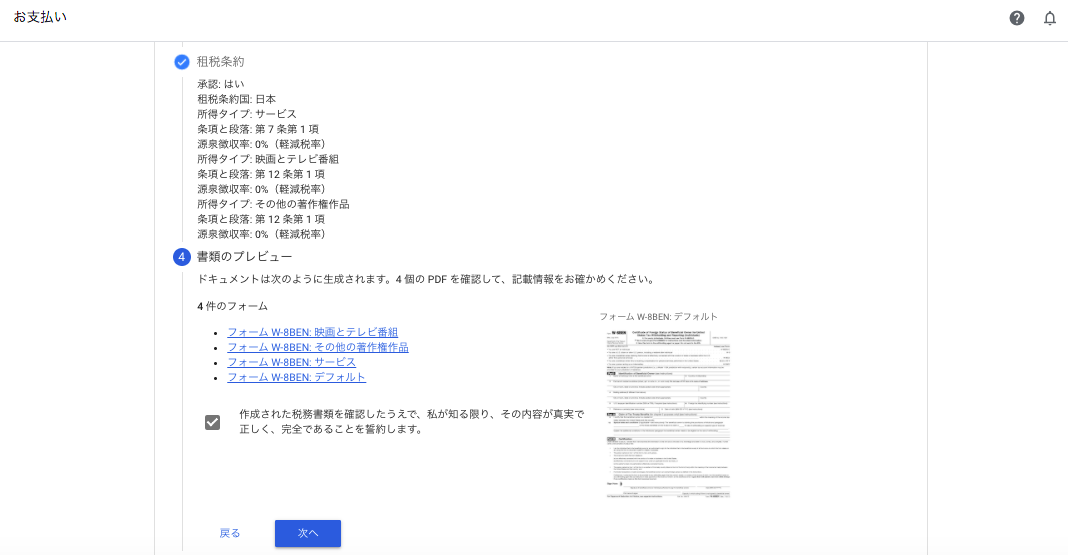Click the certification statement text beside the checkbox
The width and height of the screenshot is (1068, 555).
[x=410, y=421]
